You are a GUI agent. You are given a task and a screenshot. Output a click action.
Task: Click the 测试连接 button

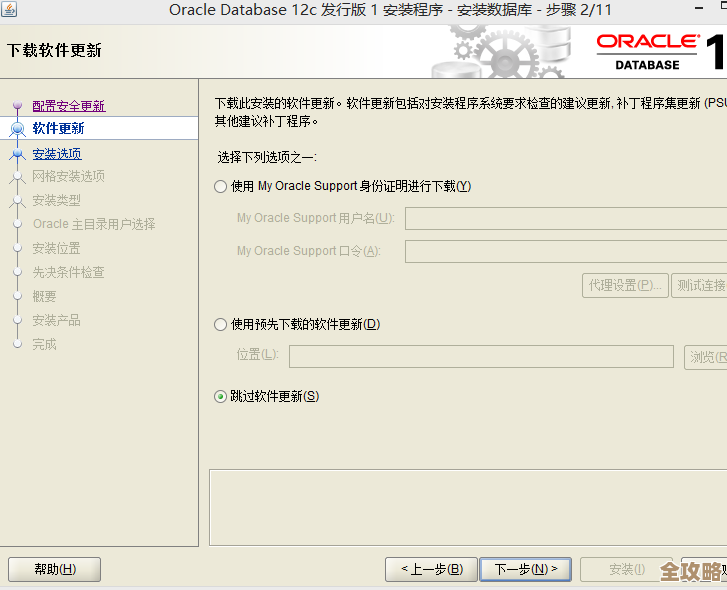point(699,285)
